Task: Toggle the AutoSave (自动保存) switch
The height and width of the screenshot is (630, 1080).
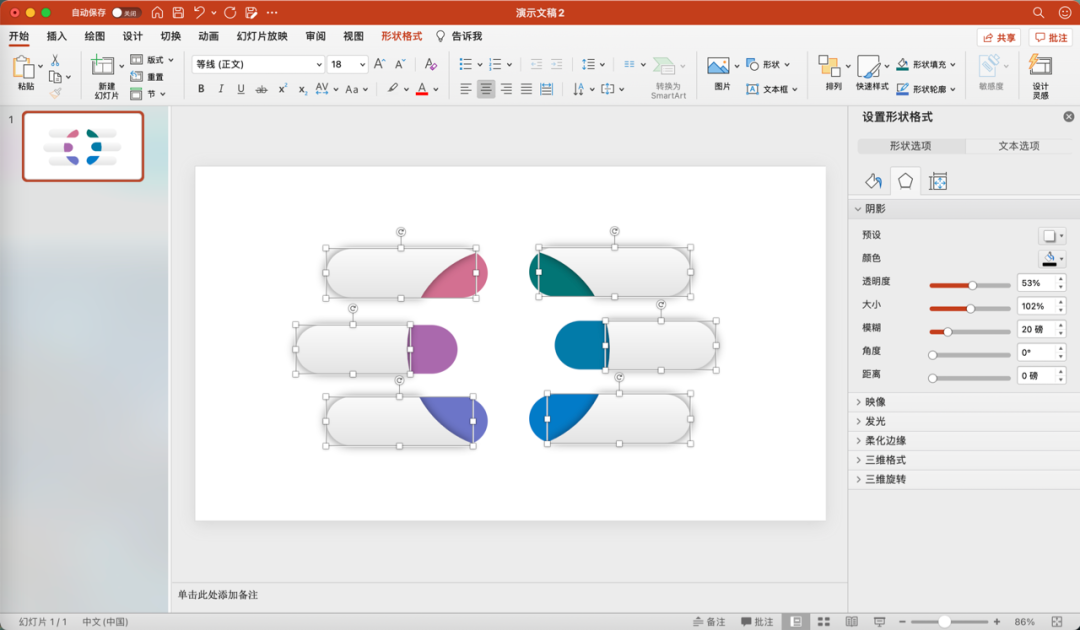Action: tap(125, 13)
